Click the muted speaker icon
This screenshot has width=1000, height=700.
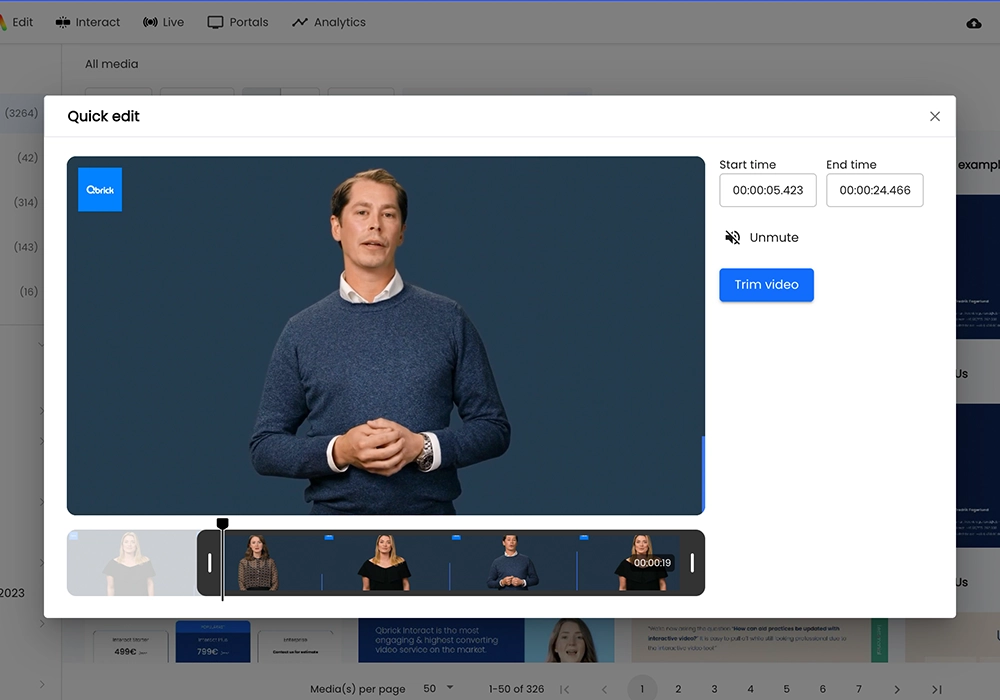point(733,237)
